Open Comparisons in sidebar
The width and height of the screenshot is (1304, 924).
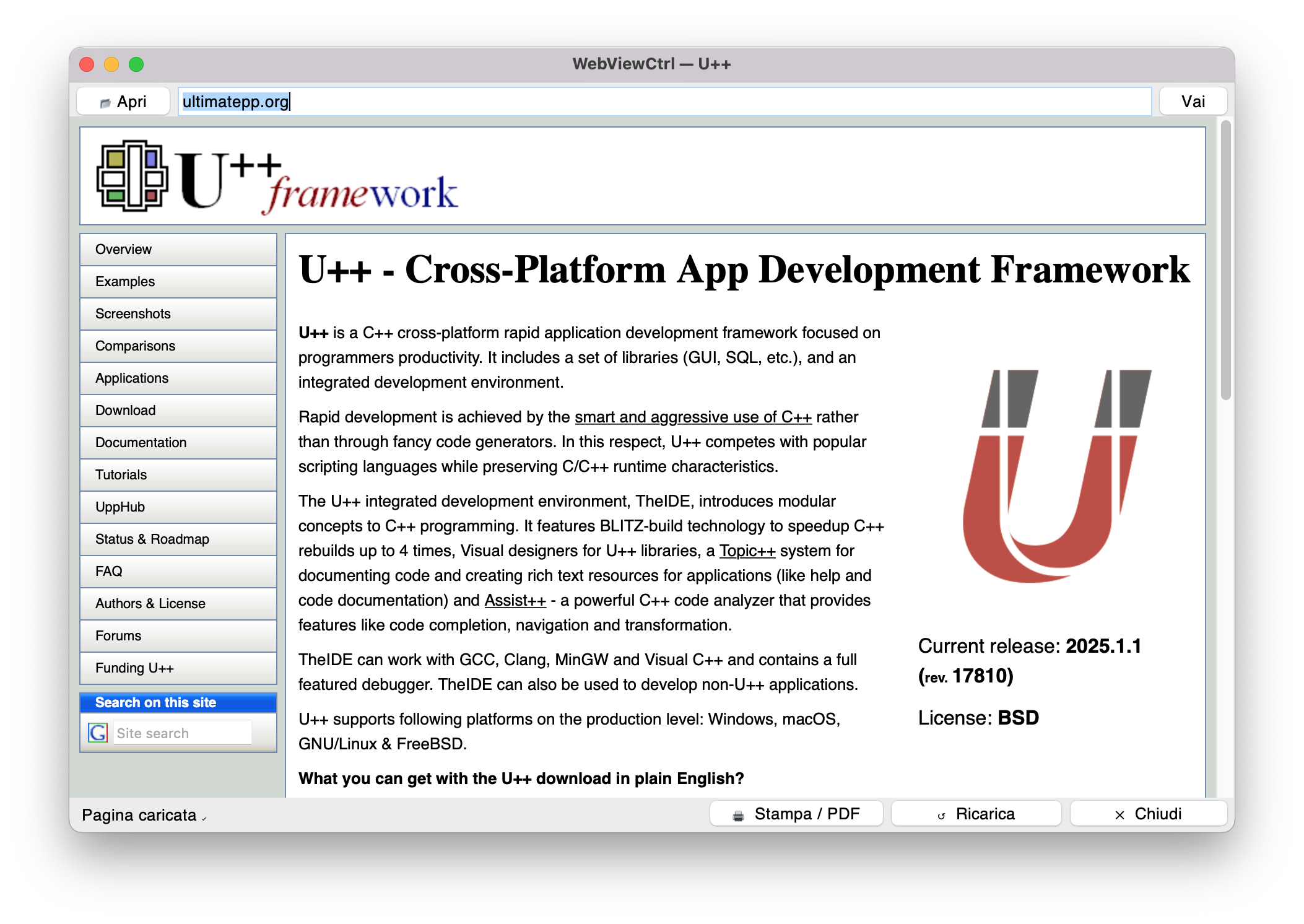coord(178,346)
